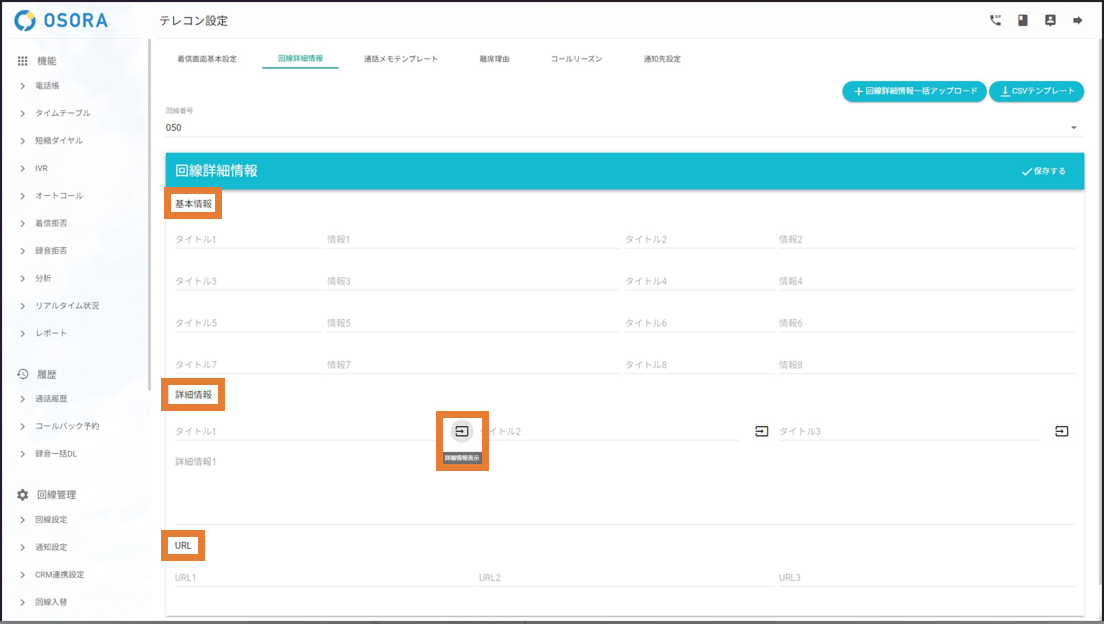
Task: Click the detail display icon beside タイトル3
Action: coord(1062,431)
